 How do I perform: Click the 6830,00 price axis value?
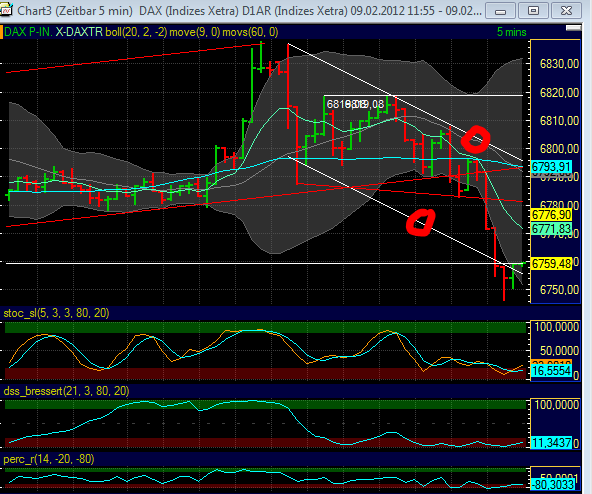point(559,64)
